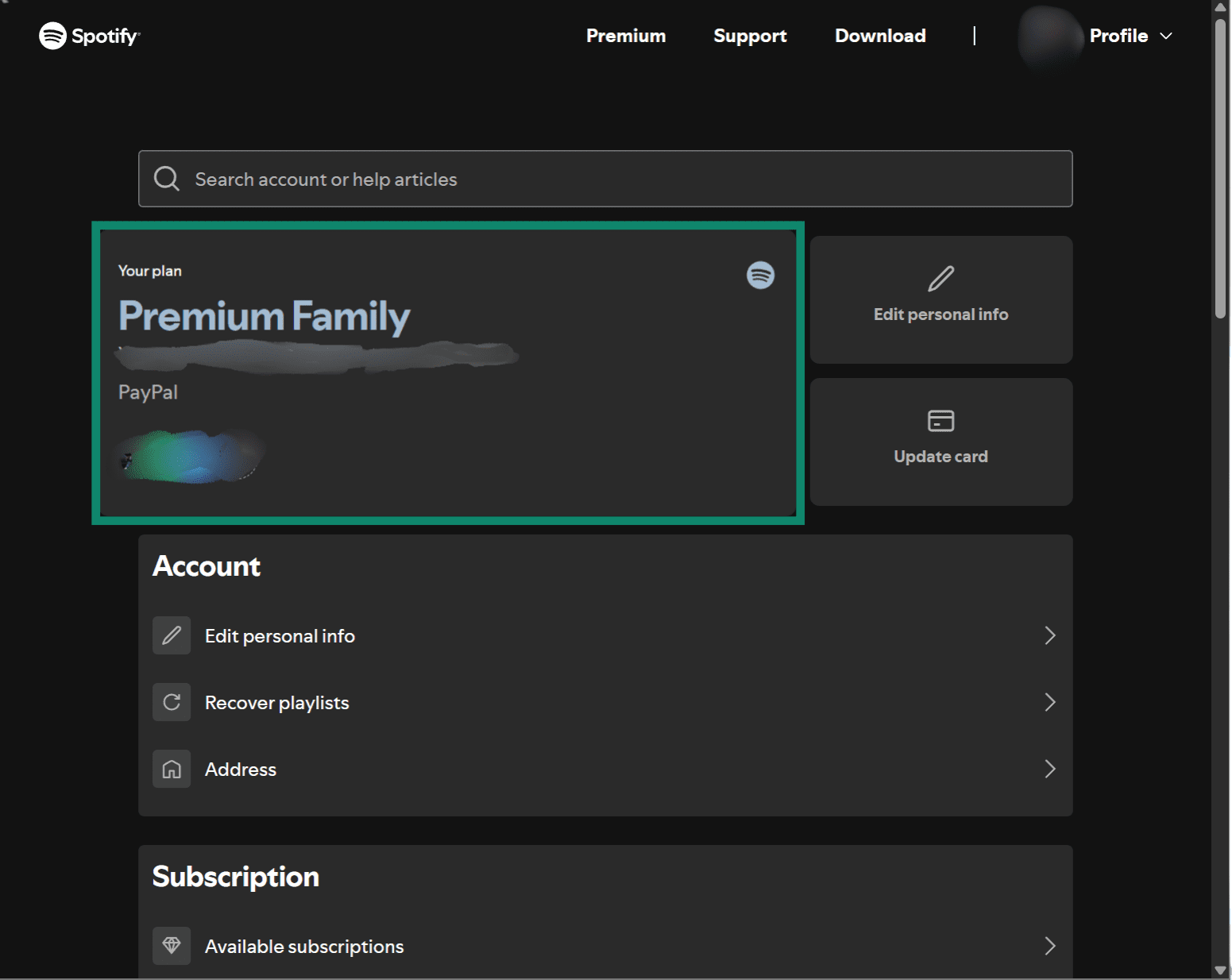Select Support from the top navigation
This screenshot has width=1232, height=980.
(750, 36)
